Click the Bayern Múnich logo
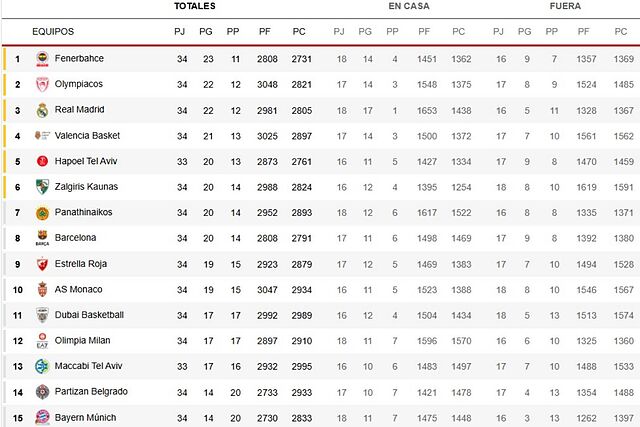 pos(42,417)
